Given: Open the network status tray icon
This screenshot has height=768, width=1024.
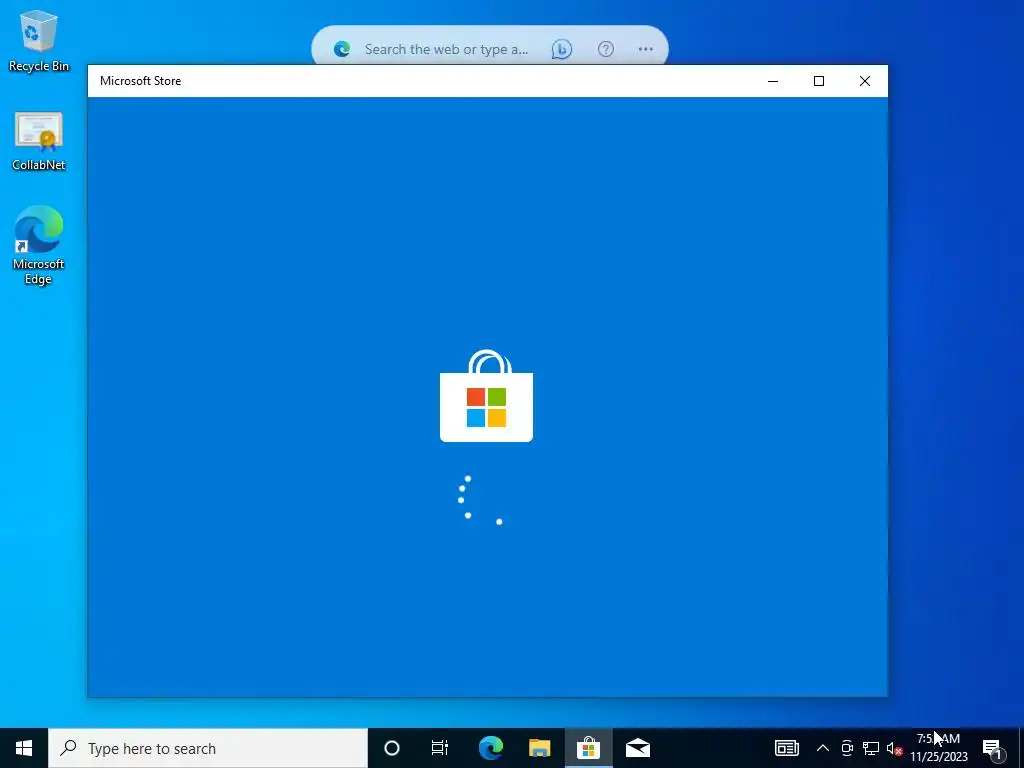Looking at the screenshot, I should (x=871, y=748).
